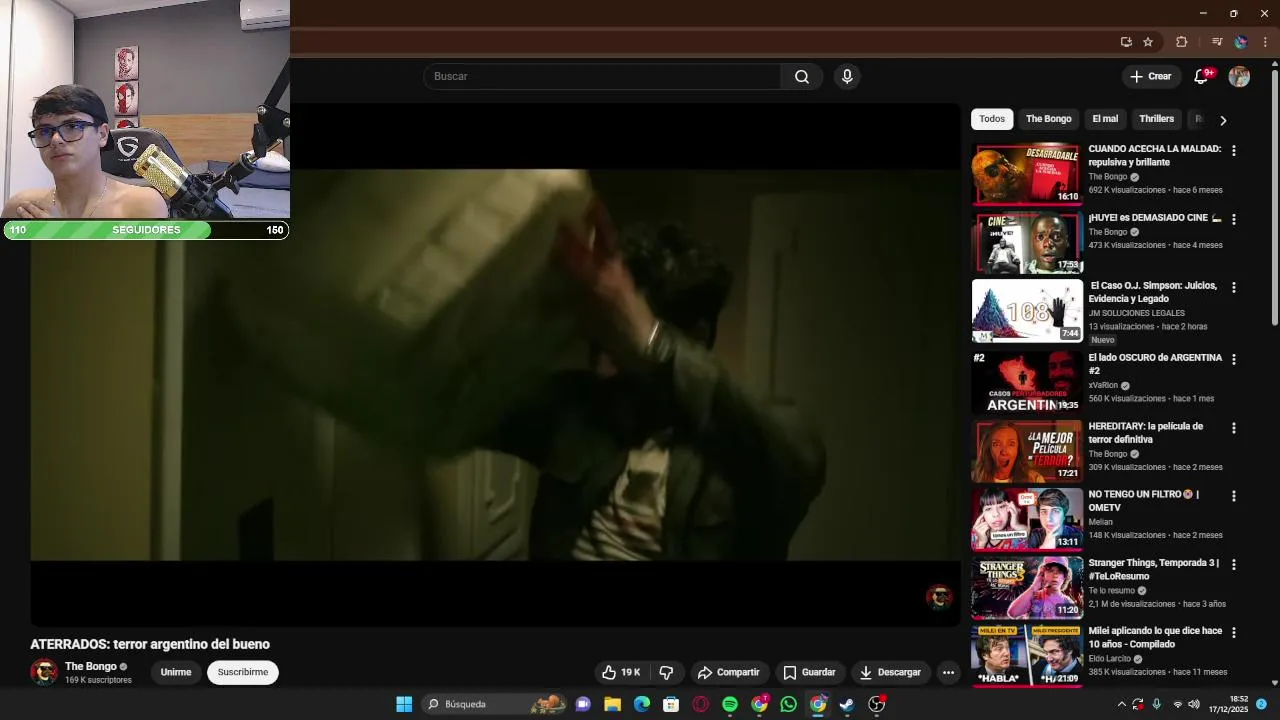The height and width of the screenshot is (720, 1280).
Task: Open WhatsApp from the taskbar
Action: tap(789, 704)
